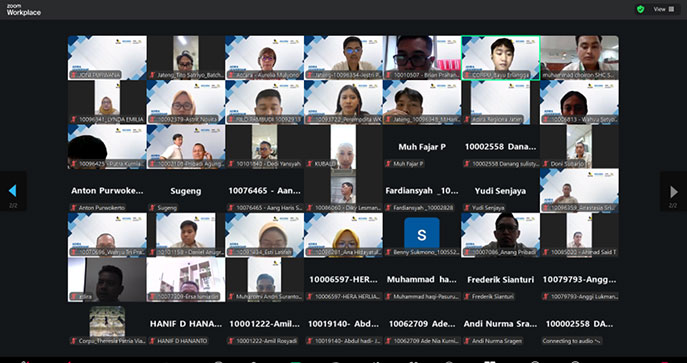The image size is (687, 363).
Task: Click Zoom Workplace logo
Action: 24,10
